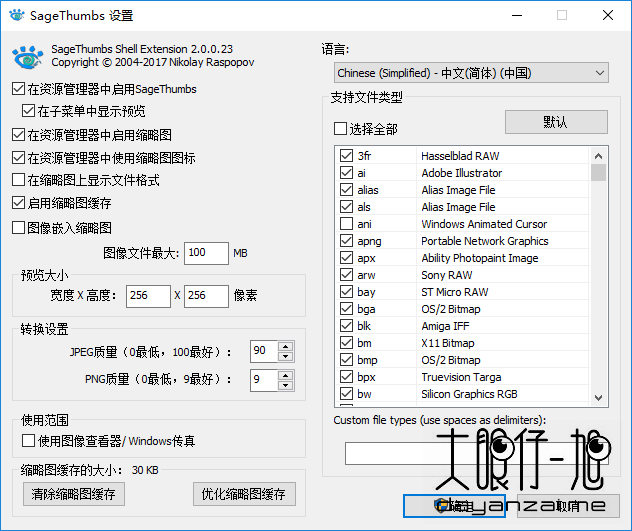Click the PNG quality value field
Screen dimensions: 632x531
264,380
